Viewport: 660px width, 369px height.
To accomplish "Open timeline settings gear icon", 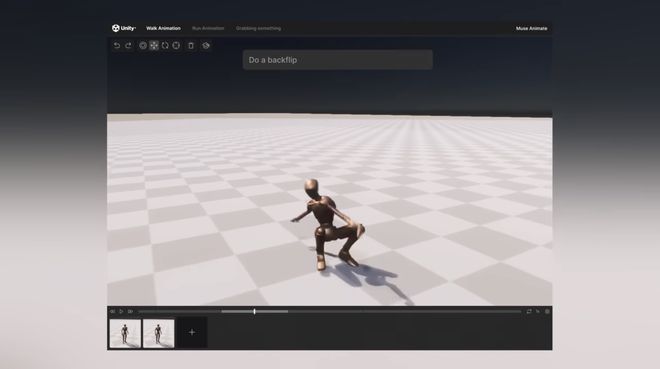I will [x=547, y=311].
